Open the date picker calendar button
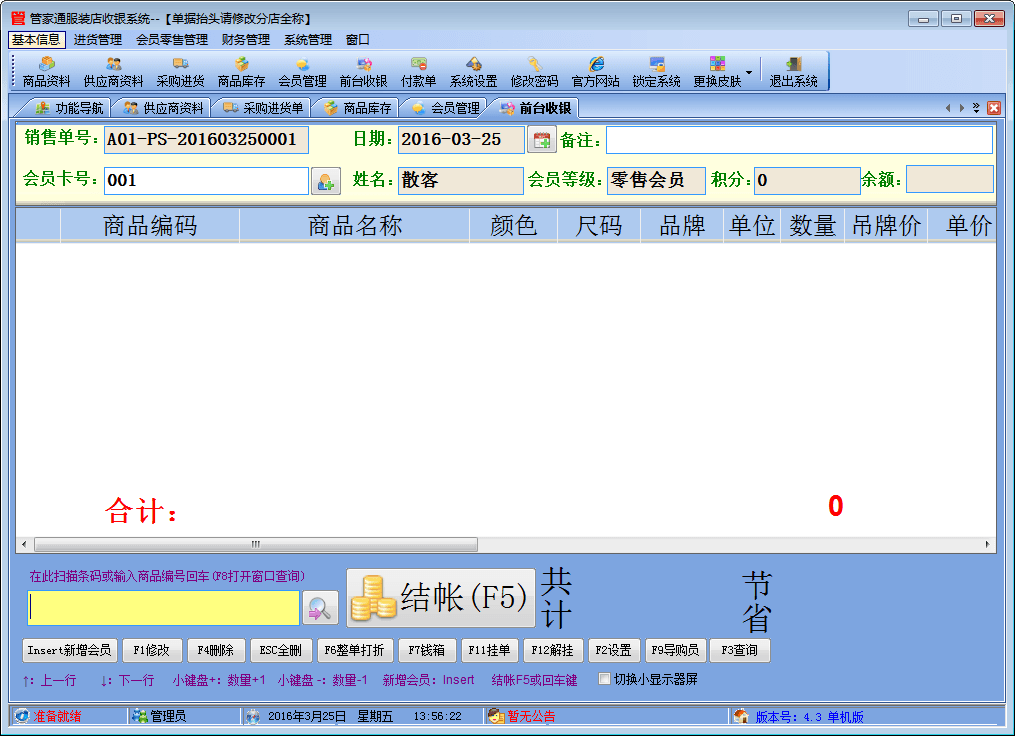Viewport: 1015px width, 736px height. [x=541, y=140]
